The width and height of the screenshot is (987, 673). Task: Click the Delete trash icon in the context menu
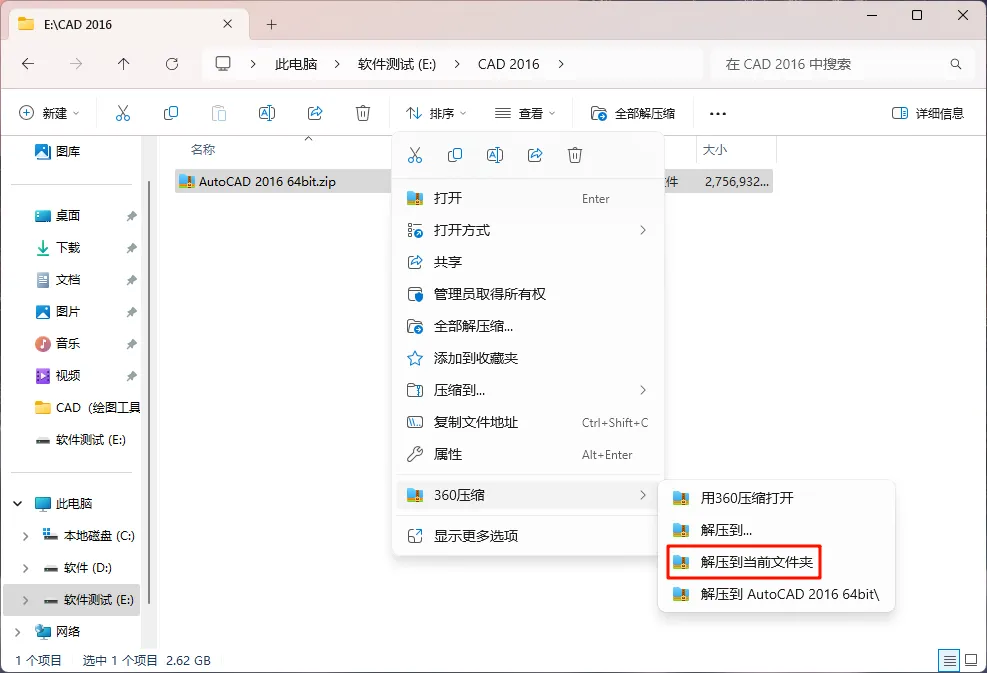point(575,155)
